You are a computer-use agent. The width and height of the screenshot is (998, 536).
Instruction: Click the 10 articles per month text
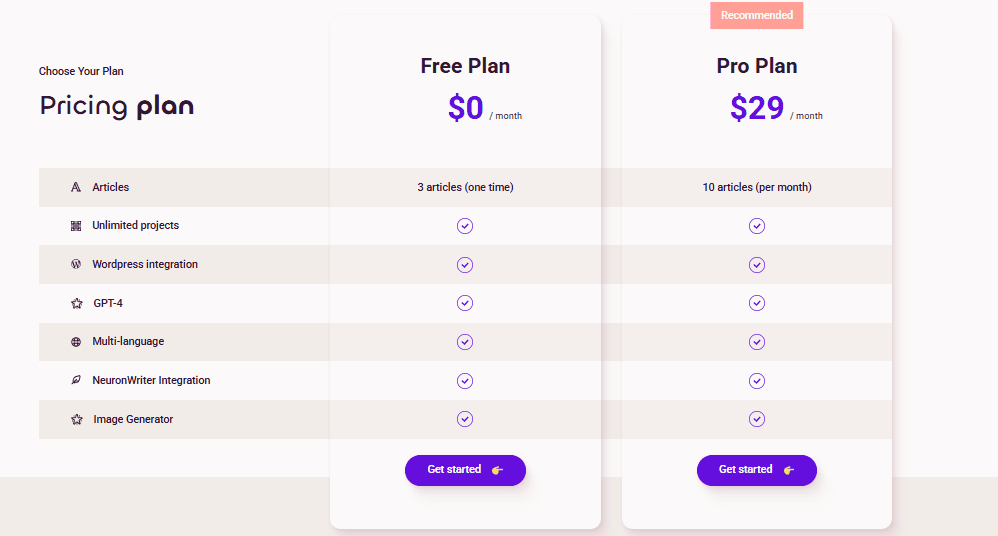click(757, 187)
